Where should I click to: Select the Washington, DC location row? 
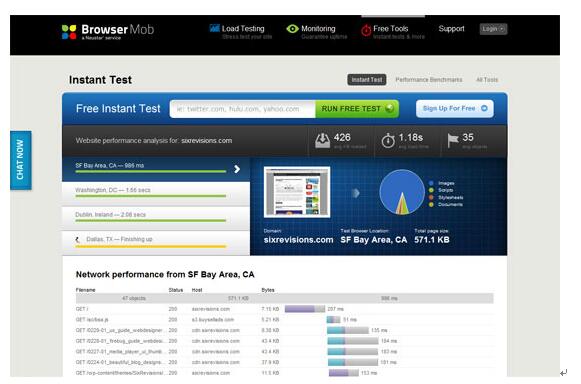tap(156, 193)
